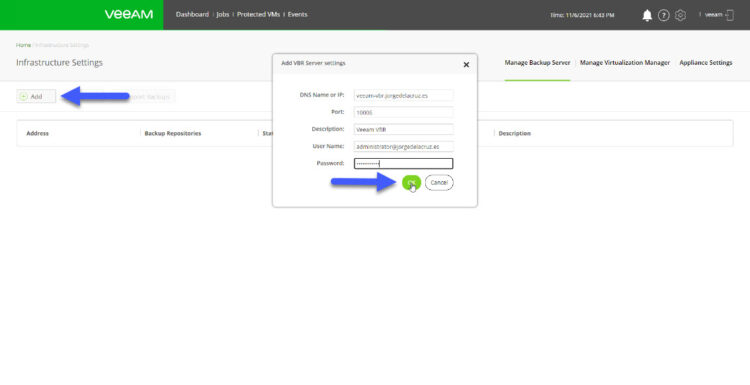This screenshot has width=750, height=385.
Task: Open the Events page
Action: (298, 14)
